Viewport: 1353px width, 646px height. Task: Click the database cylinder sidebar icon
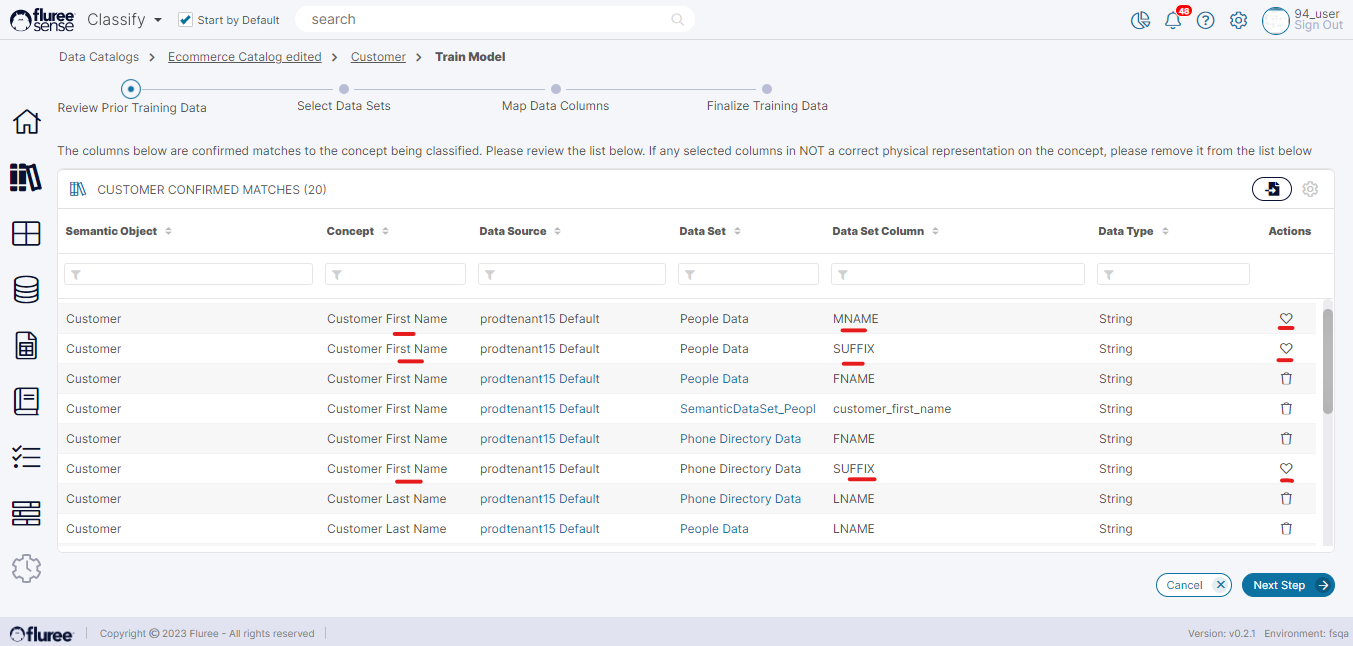point(26,290)
